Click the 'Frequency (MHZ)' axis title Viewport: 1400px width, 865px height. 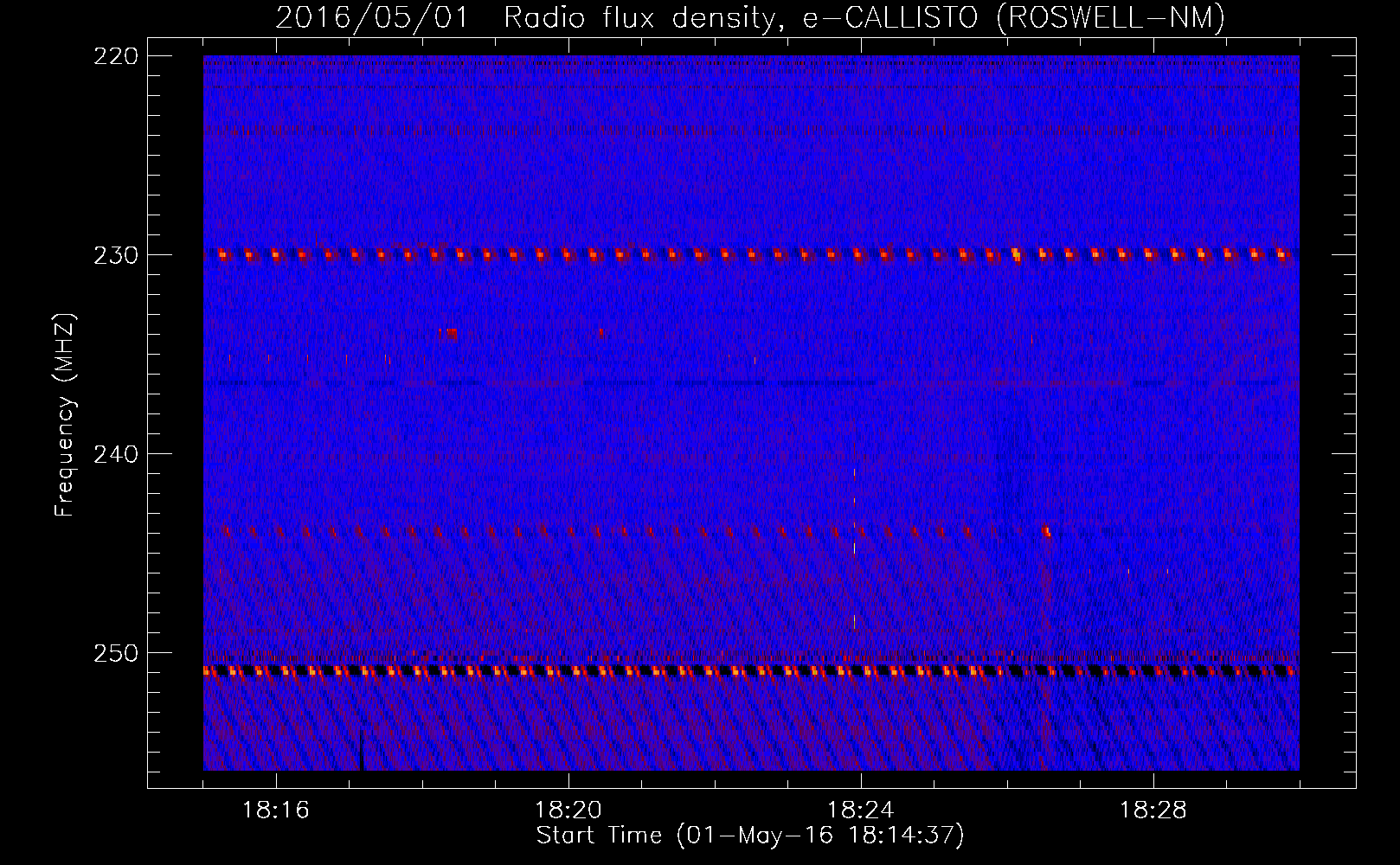point(65,414)
